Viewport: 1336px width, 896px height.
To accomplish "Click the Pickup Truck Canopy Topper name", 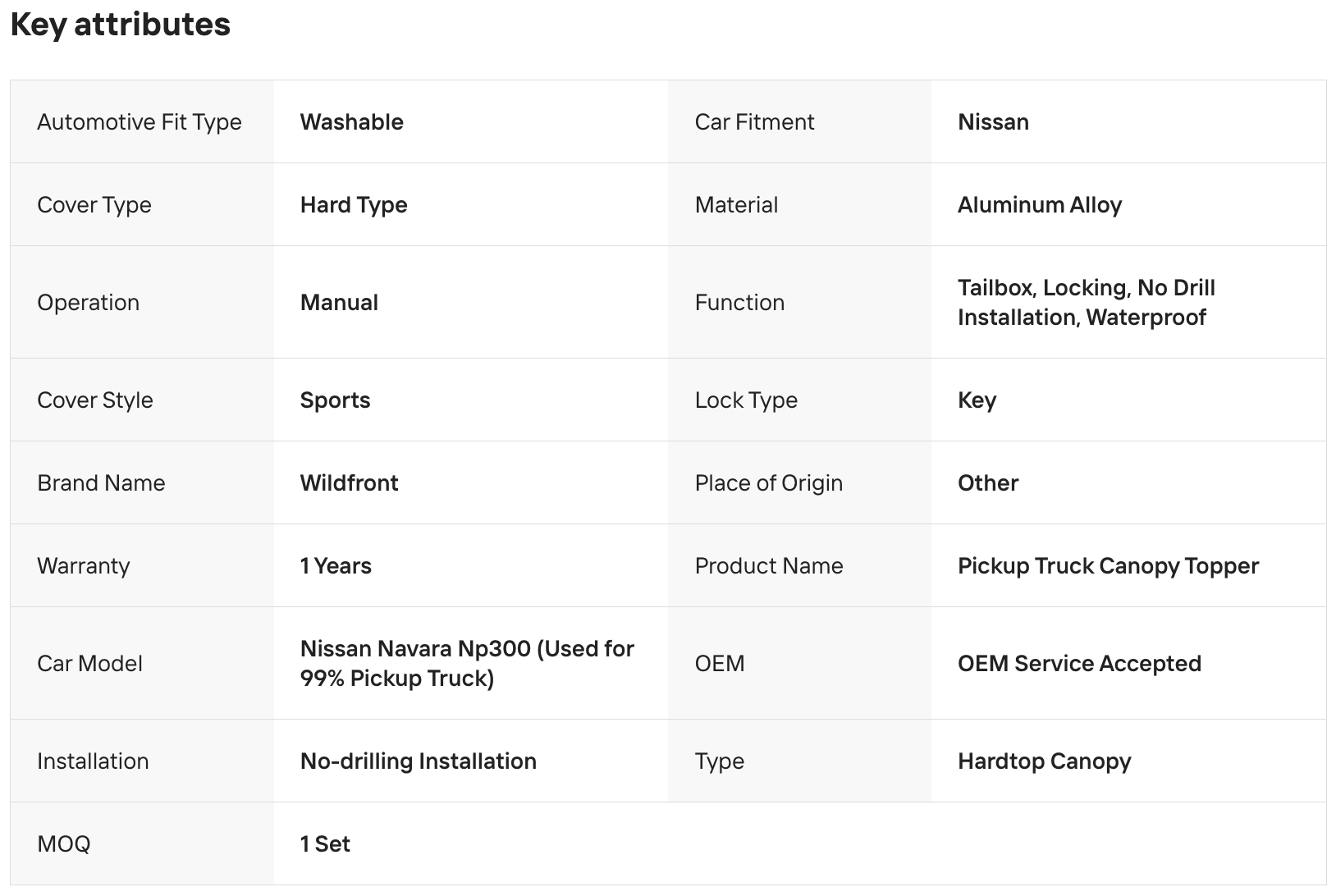I will 1108,566.
